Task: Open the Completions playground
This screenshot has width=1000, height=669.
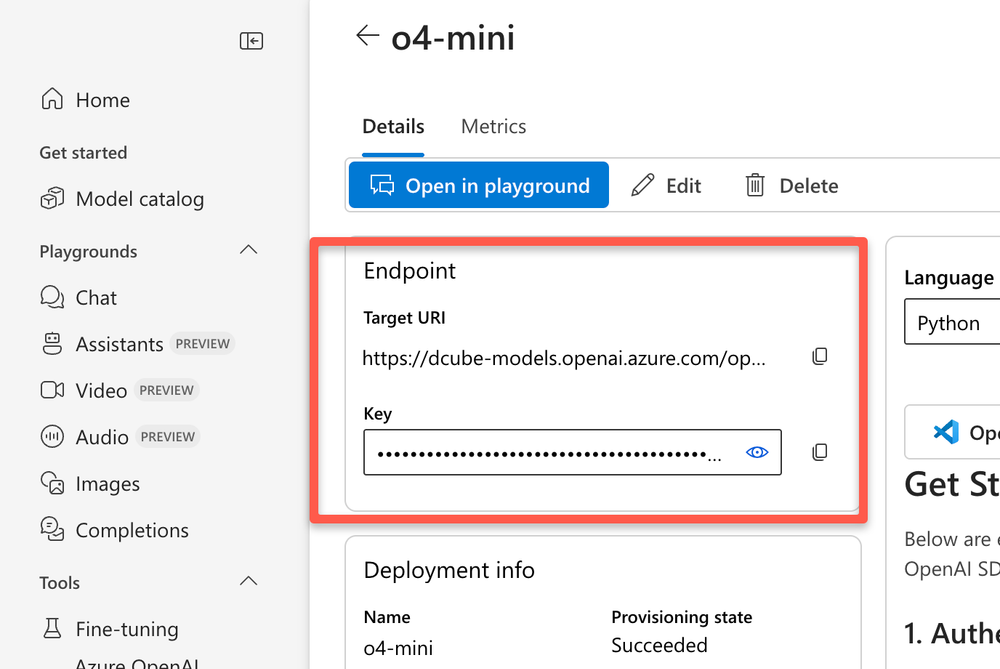Action: tap(131, 530)
